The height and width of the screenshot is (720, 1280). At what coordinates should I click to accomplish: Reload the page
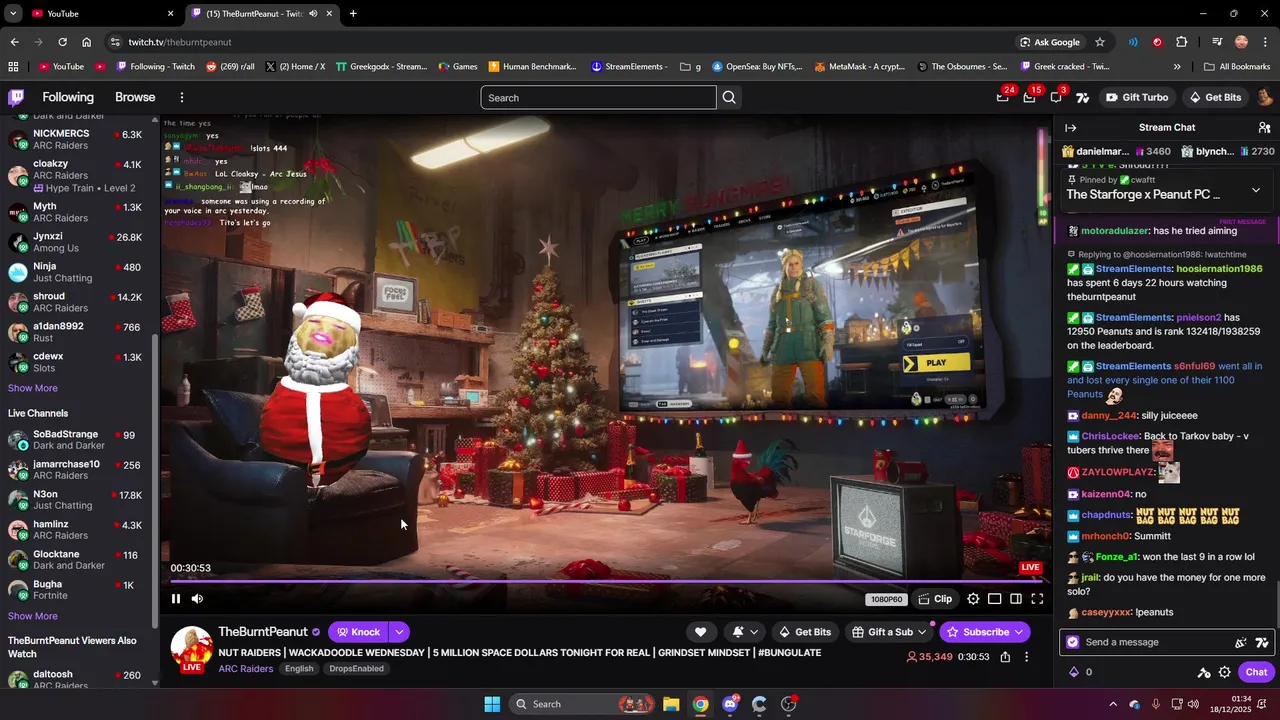(x=62, y=42)
